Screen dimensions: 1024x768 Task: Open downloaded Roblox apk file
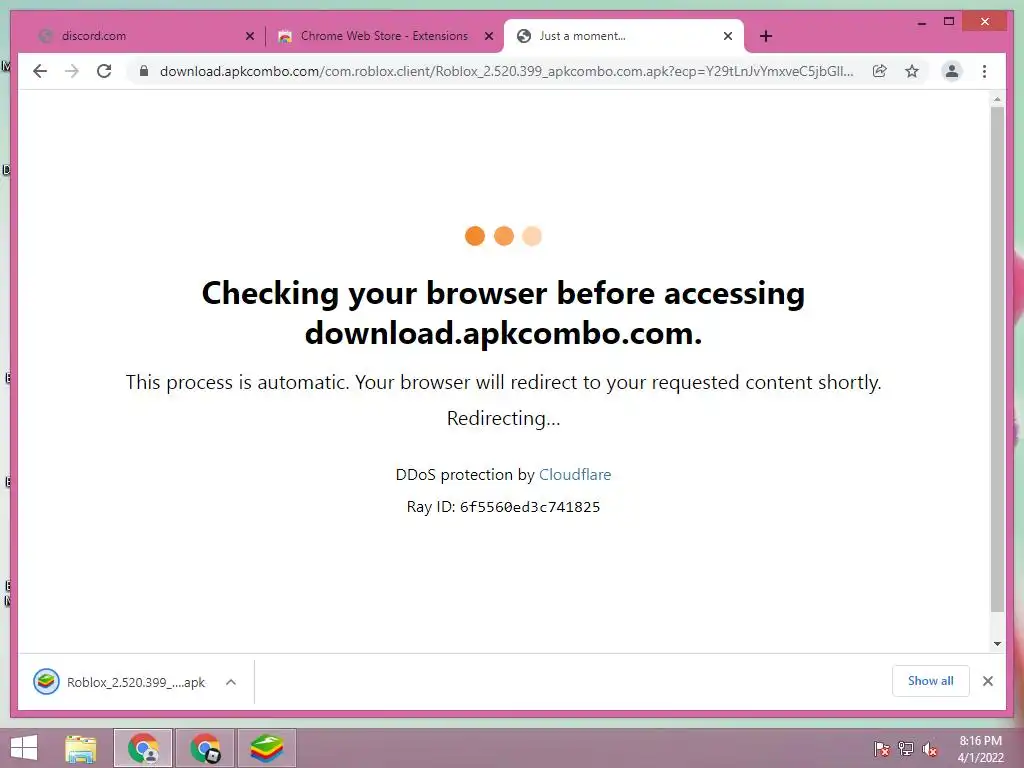[x=120, y=682]
